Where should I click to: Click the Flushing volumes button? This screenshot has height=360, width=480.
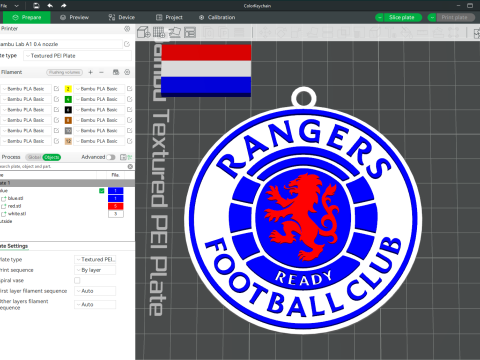(x=65, y=72)
